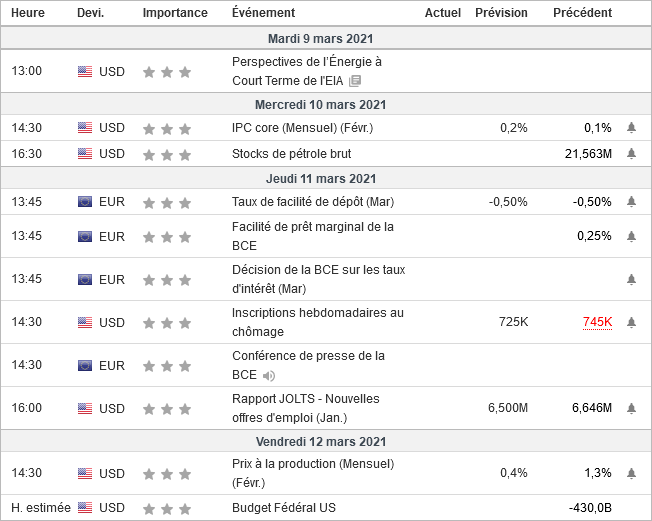The image size is (652, 521).
Task: Click bell for Décision de la BCE row
Action: 631,279
